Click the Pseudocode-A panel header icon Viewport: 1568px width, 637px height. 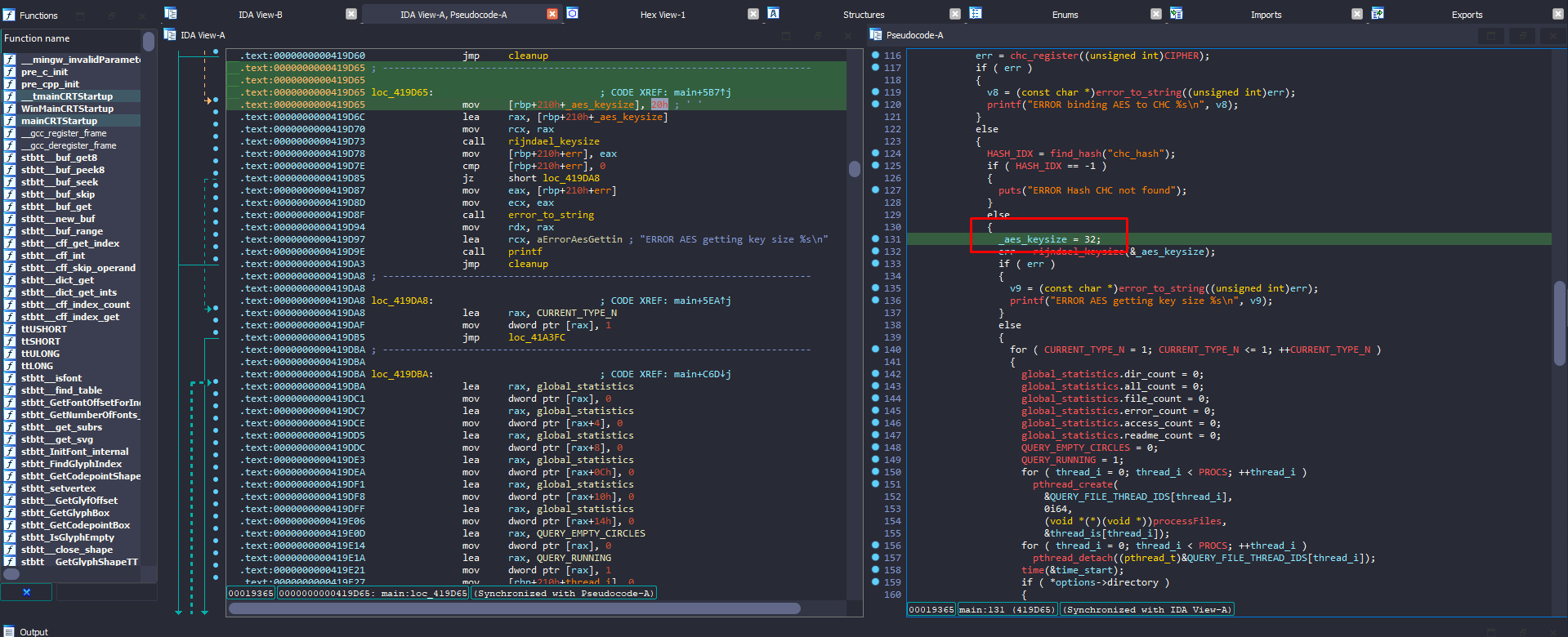[876, 34]
